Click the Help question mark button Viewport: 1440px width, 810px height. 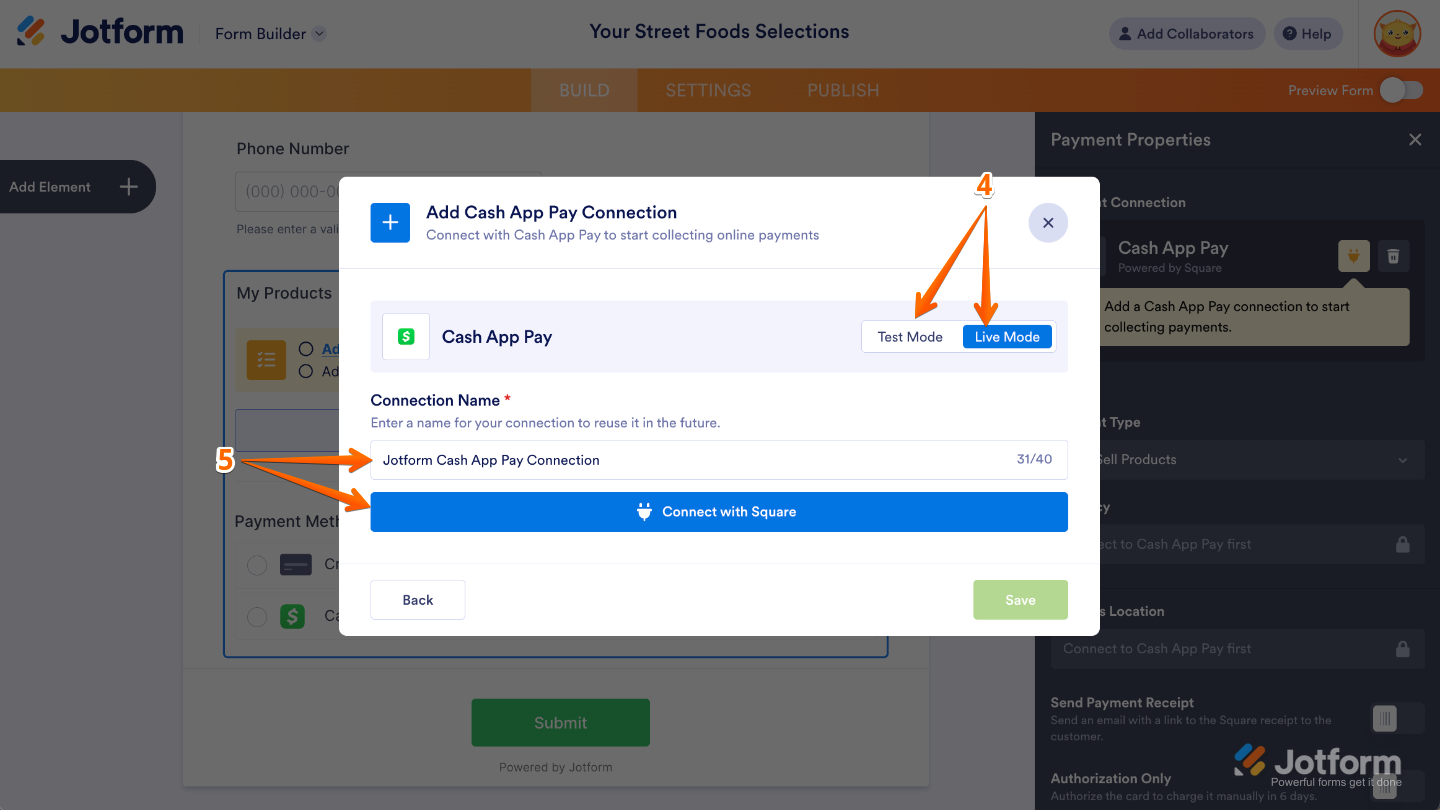coord(1307,34)
